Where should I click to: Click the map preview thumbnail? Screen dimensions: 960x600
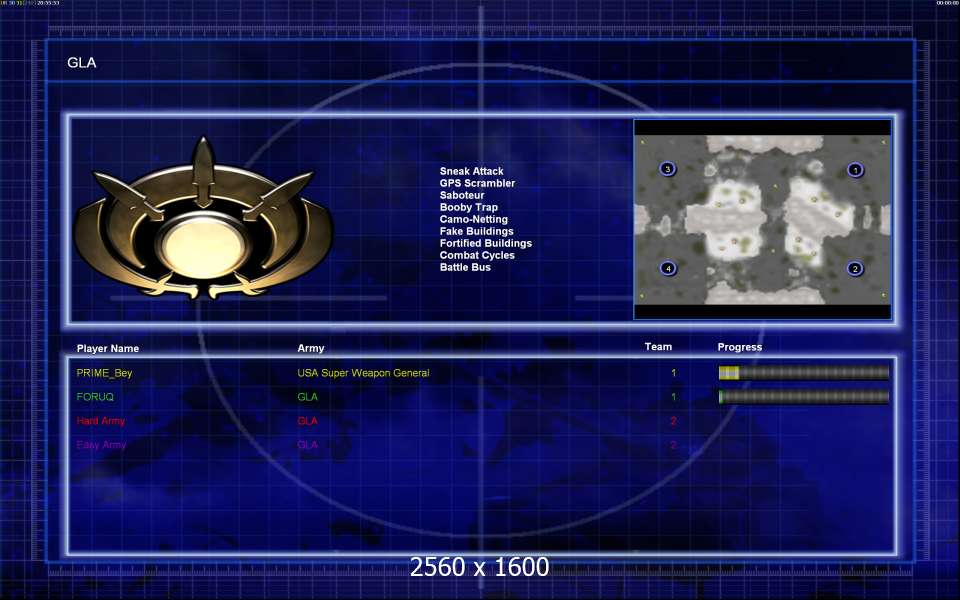[762, 219]
